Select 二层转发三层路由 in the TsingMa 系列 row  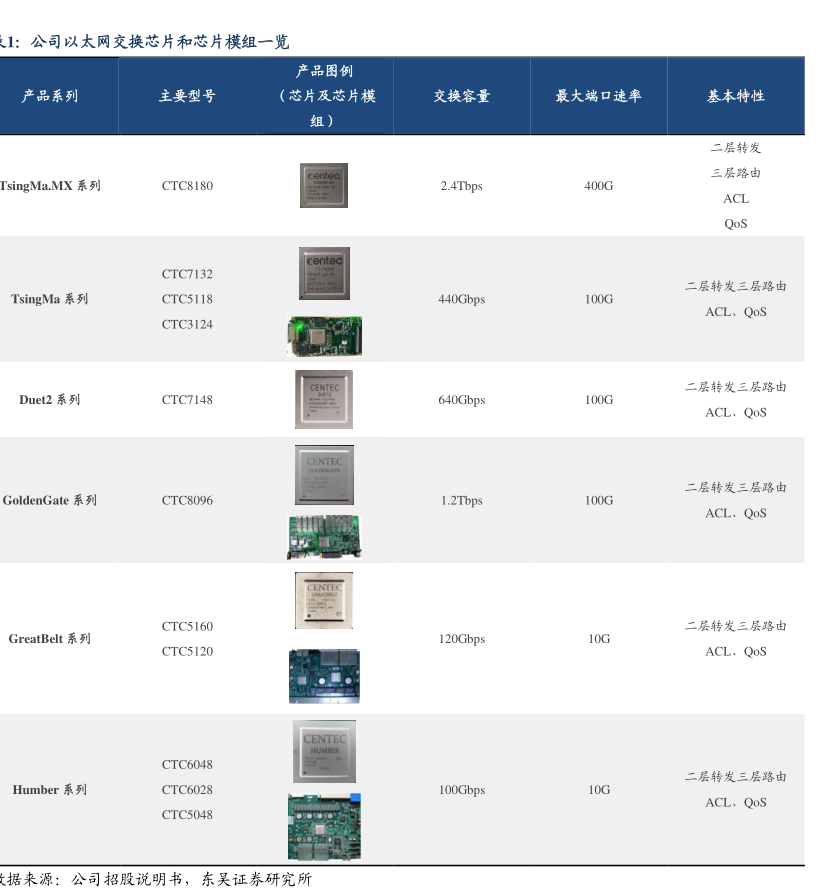coord(736,286)
